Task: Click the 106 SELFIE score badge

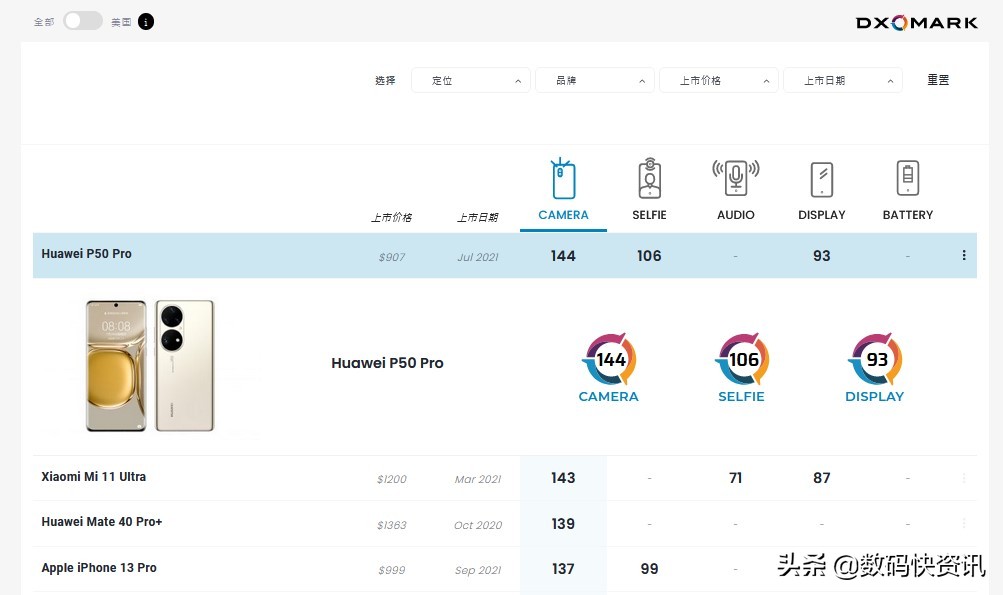Action: pyautogui.click(x=741, y=360)
